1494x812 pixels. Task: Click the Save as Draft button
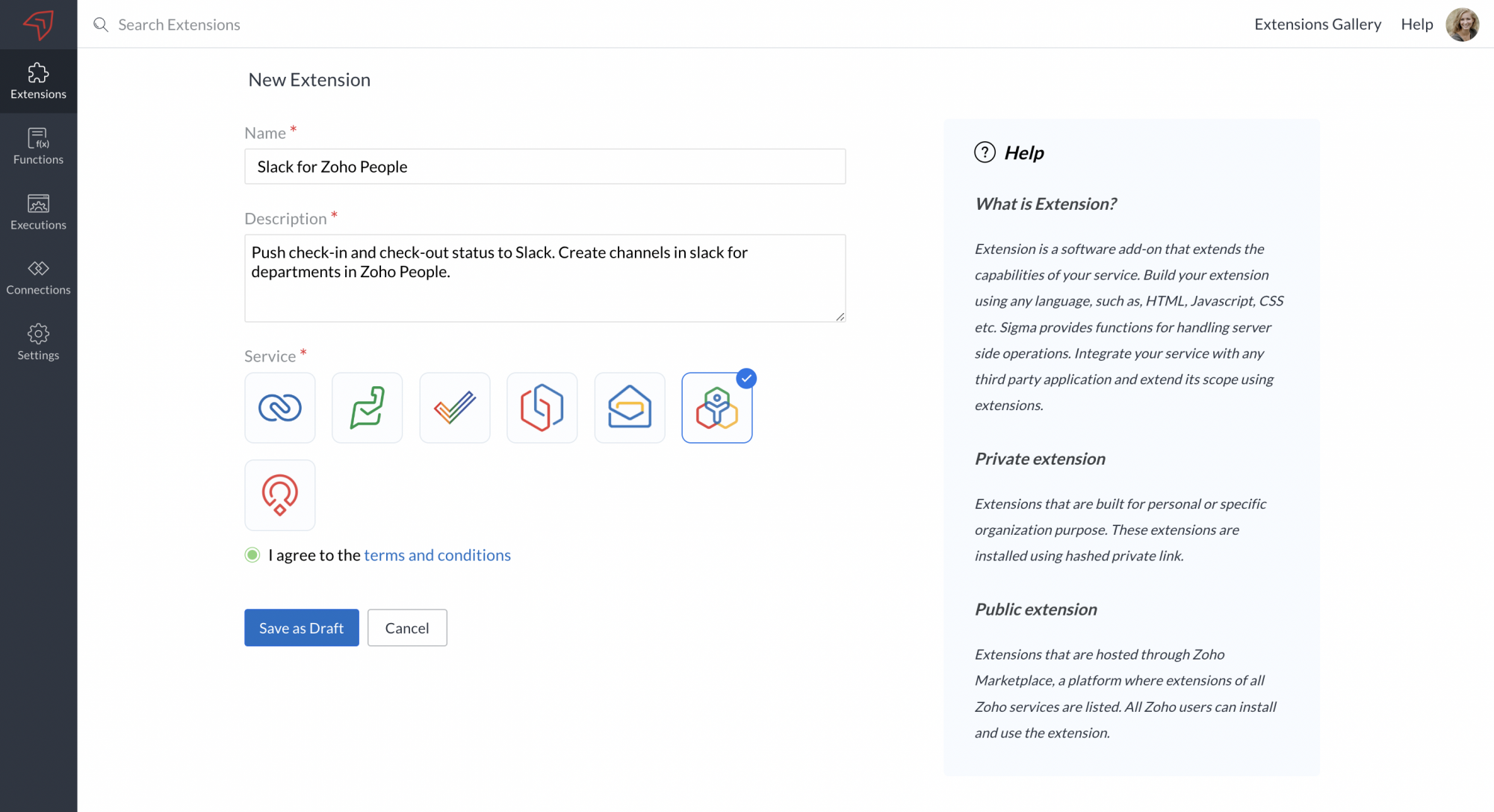pyautogui.click(x=301, y=627)
